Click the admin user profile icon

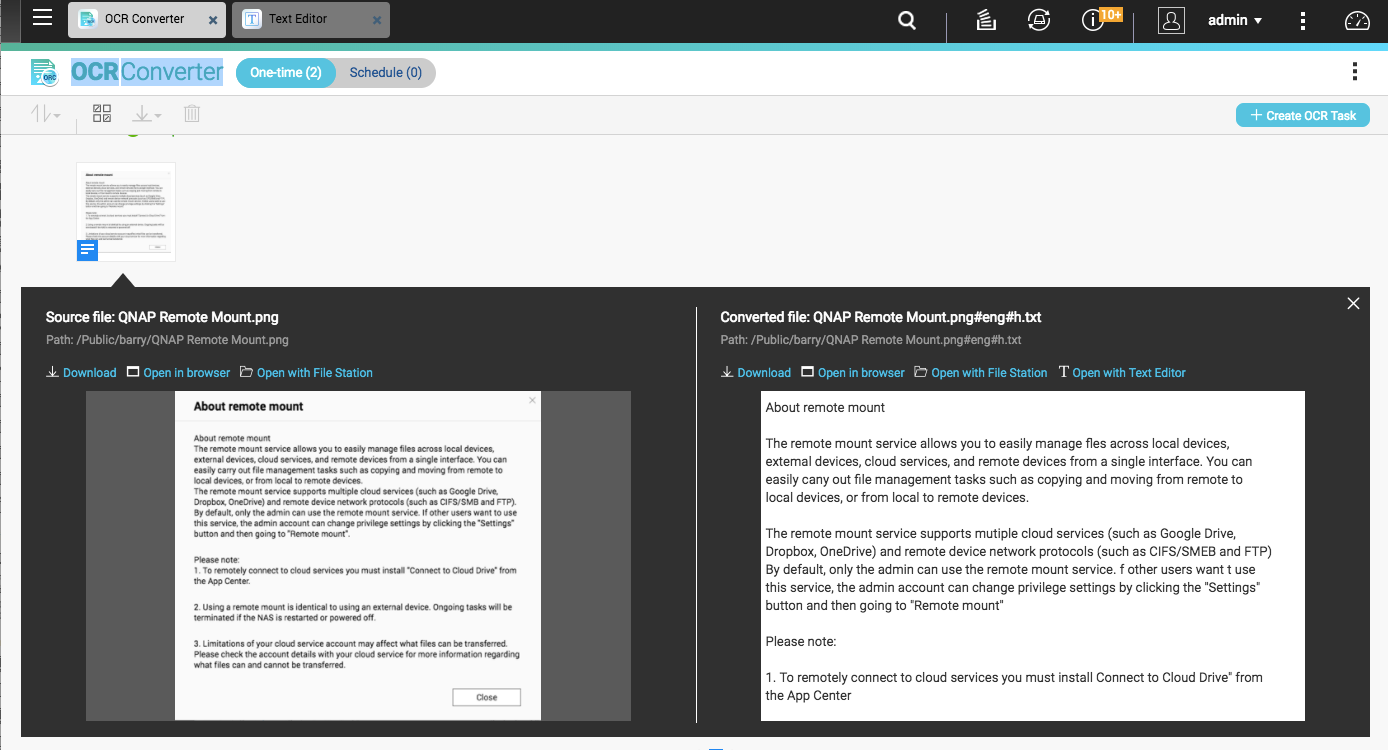pyautogui.click(x=1171, y=20)
